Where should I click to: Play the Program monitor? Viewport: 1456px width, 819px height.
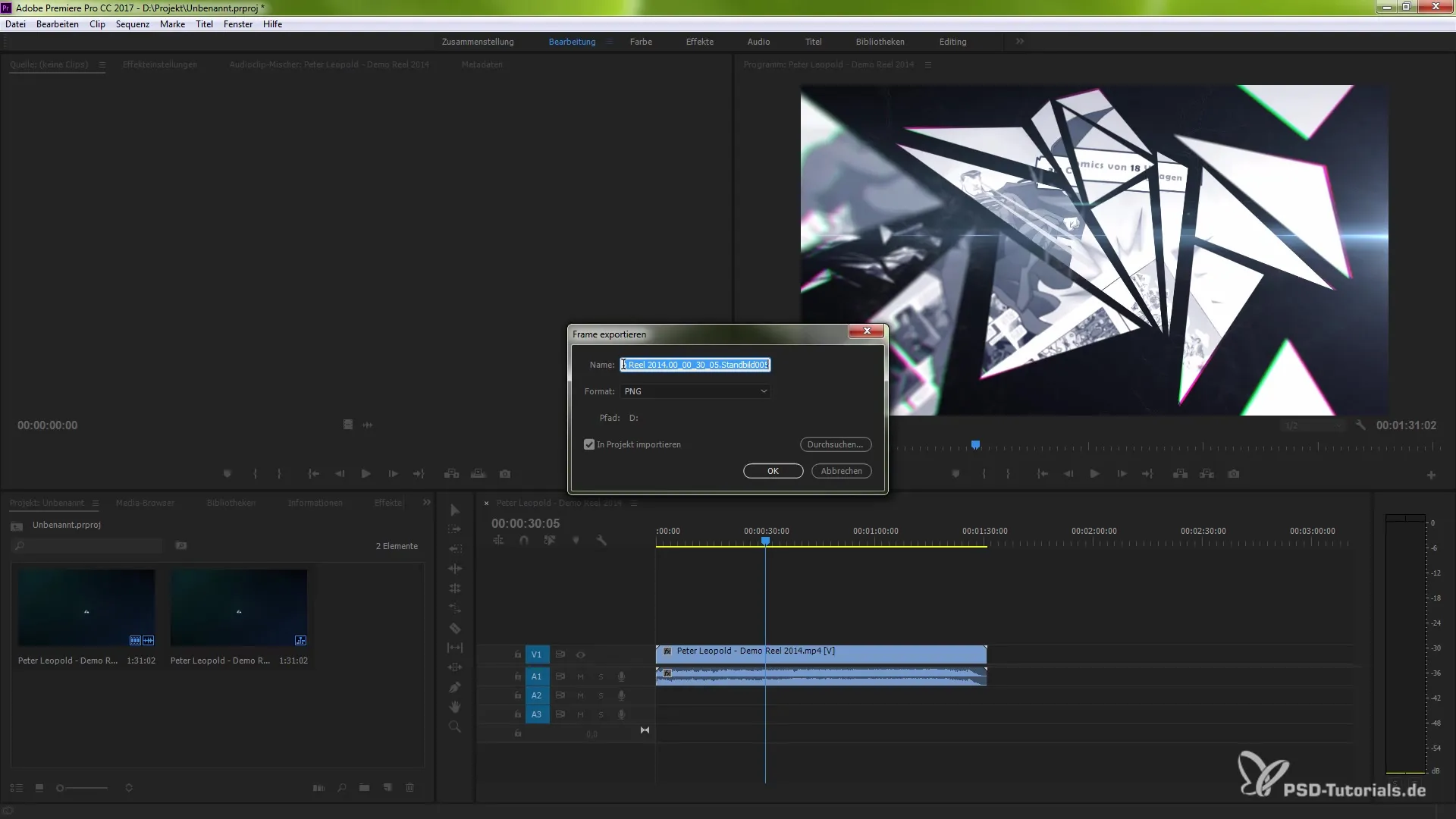click(x=1095, y=474)
